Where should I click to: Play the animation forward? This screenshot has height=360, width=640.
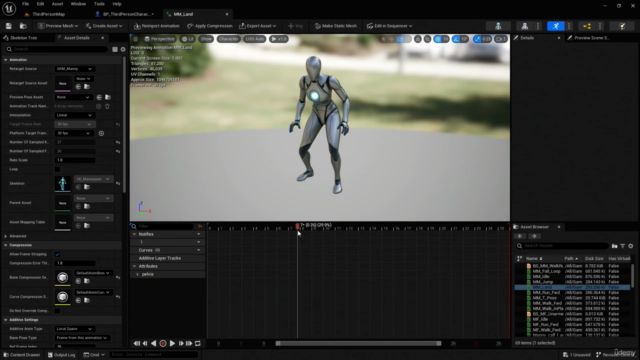coord(172,343)
